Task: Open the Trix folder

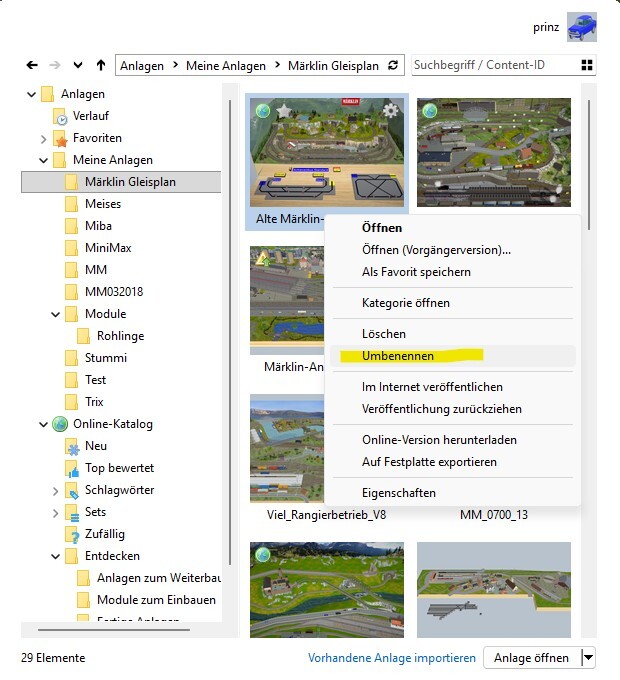Action: 94,402
